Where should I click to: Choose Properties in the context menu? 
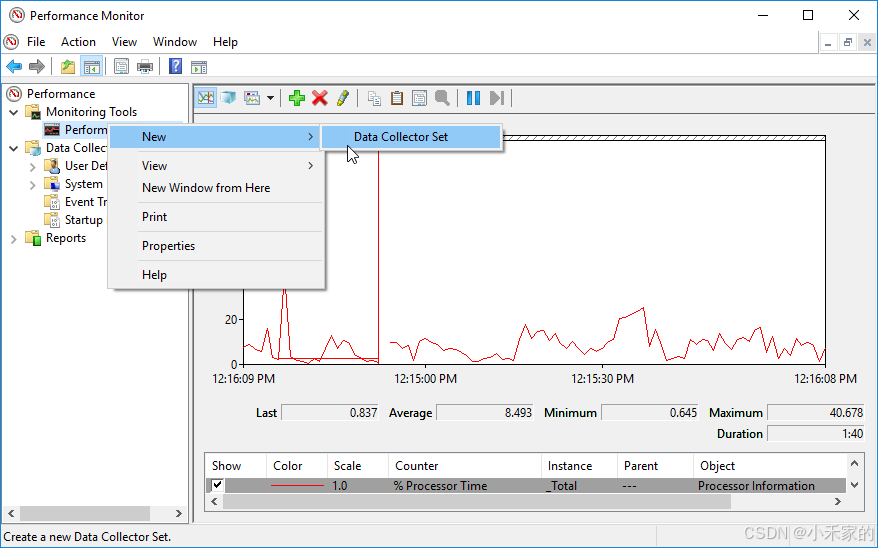(x=217, y=246)
